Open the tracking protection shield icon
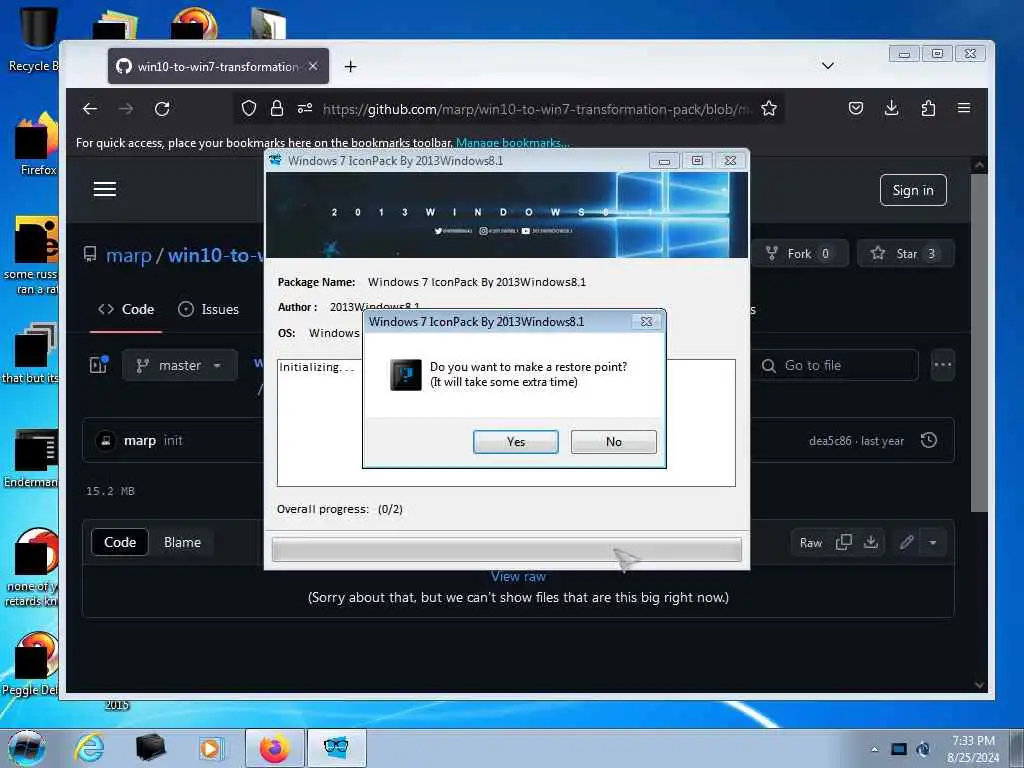 (x=249, y=108)
